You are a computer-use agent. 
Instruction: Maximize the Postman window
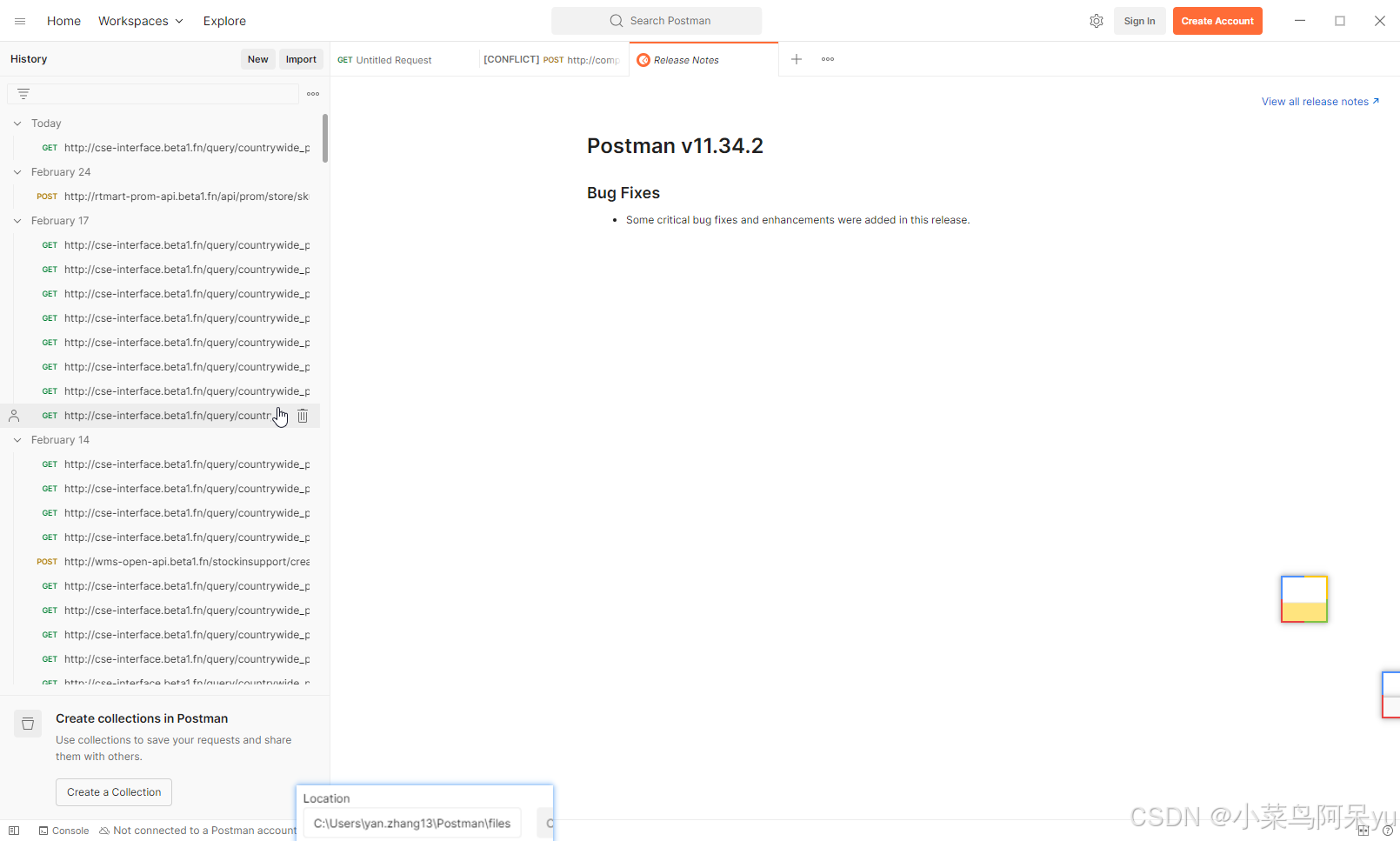point(1340,21)
